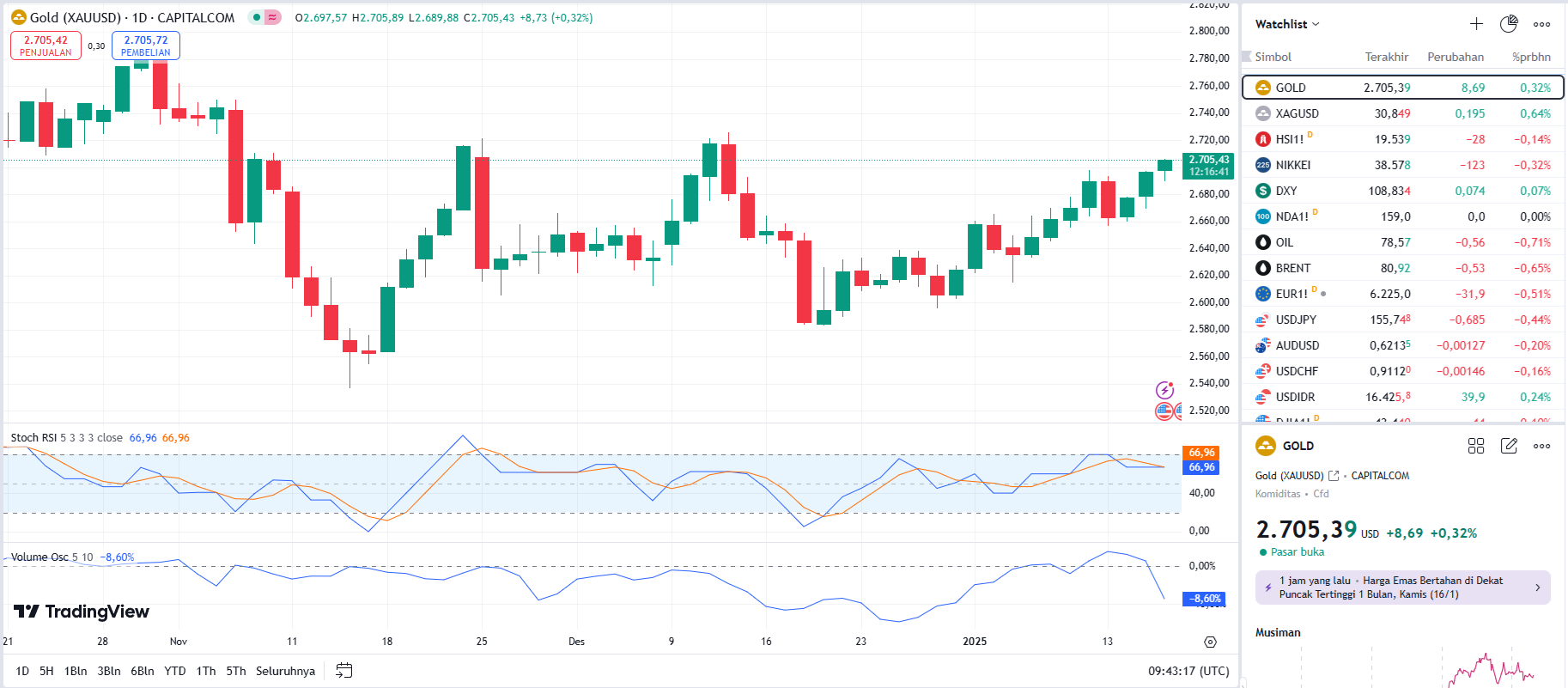
Task: Click the purple lightning news flash icon on chart
Action: (1164, 390)
